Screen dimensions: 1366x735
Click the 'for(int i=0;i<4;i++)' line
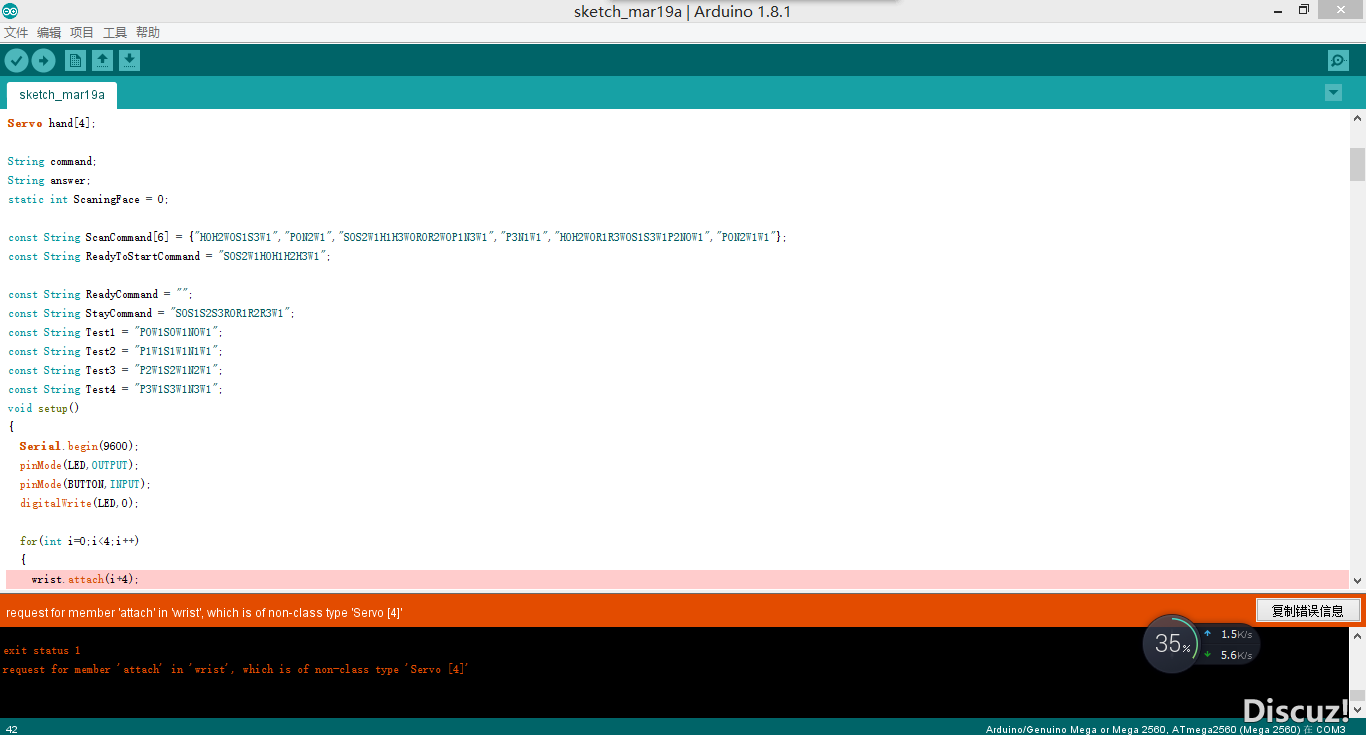(x=79, y=541)
